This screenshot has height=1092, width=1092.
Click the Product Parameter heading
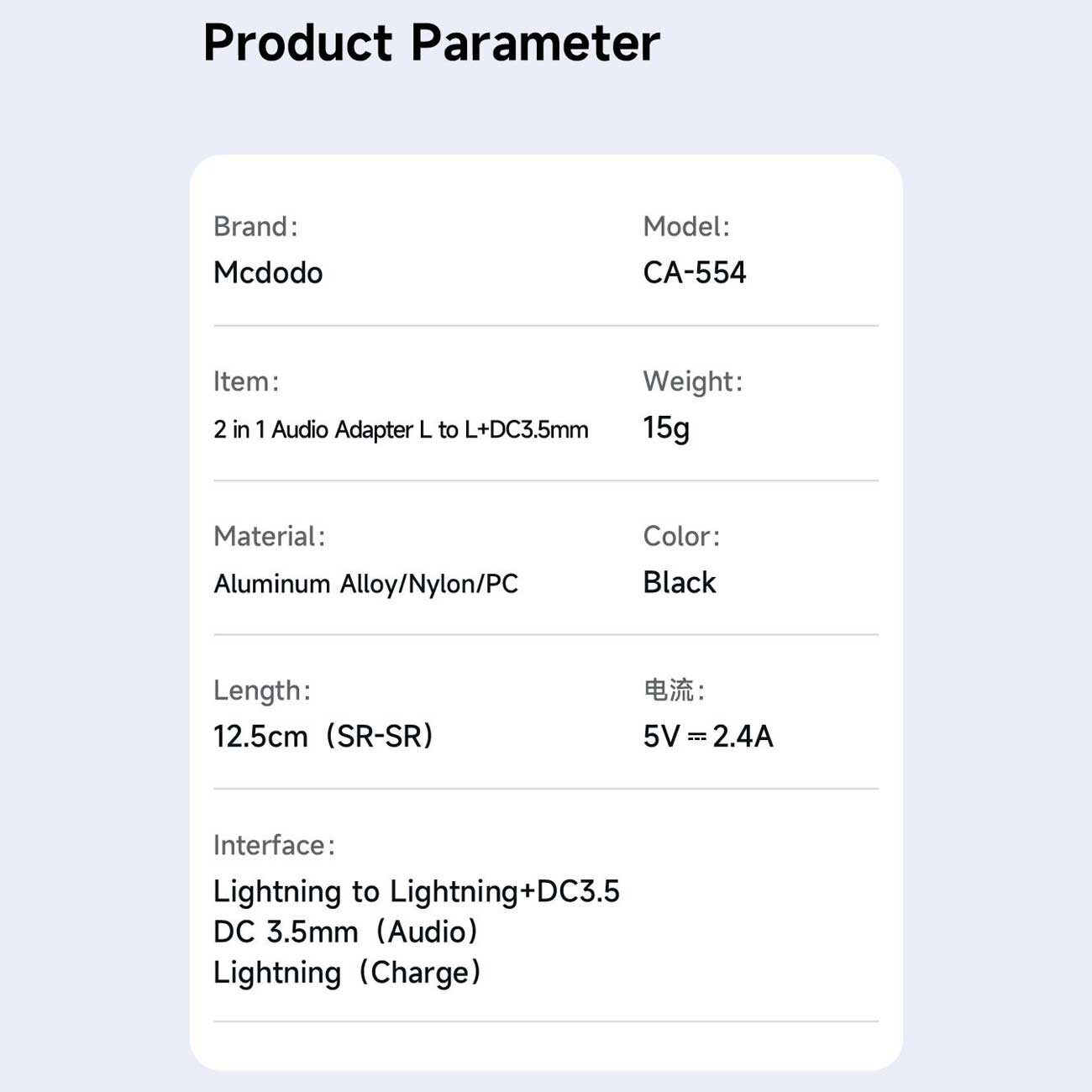pyautogui.click(x=431, y=44)
